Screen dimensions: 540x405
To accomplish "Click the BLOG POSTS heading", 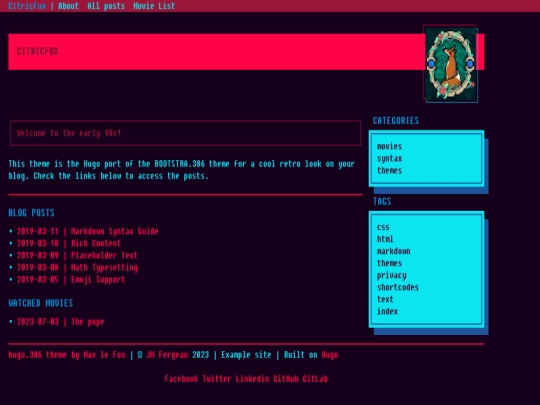I will pos(31,213).
